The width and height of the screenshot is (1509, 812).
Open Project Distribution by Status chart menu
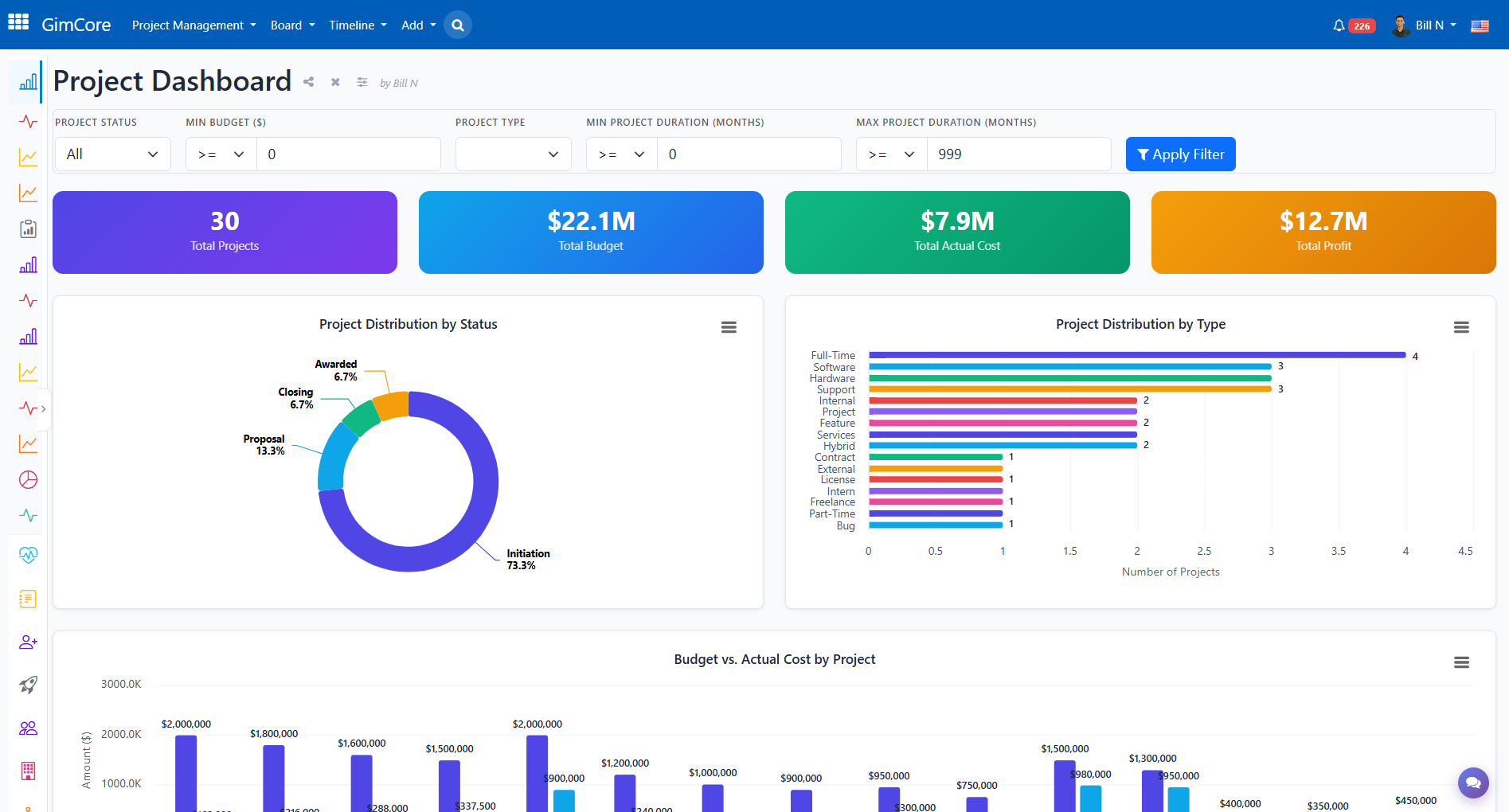tap(729, 327)
